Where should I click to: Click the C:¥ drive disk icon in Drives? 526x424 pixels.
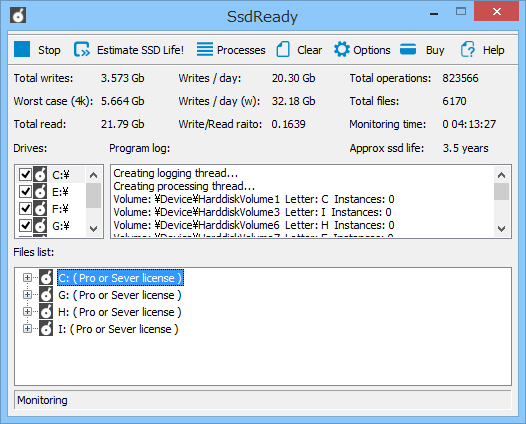click(x=40, y=174)
